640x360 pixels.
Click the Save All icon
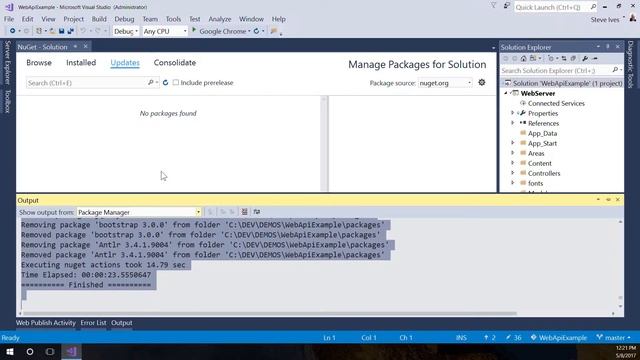[71, 31]
